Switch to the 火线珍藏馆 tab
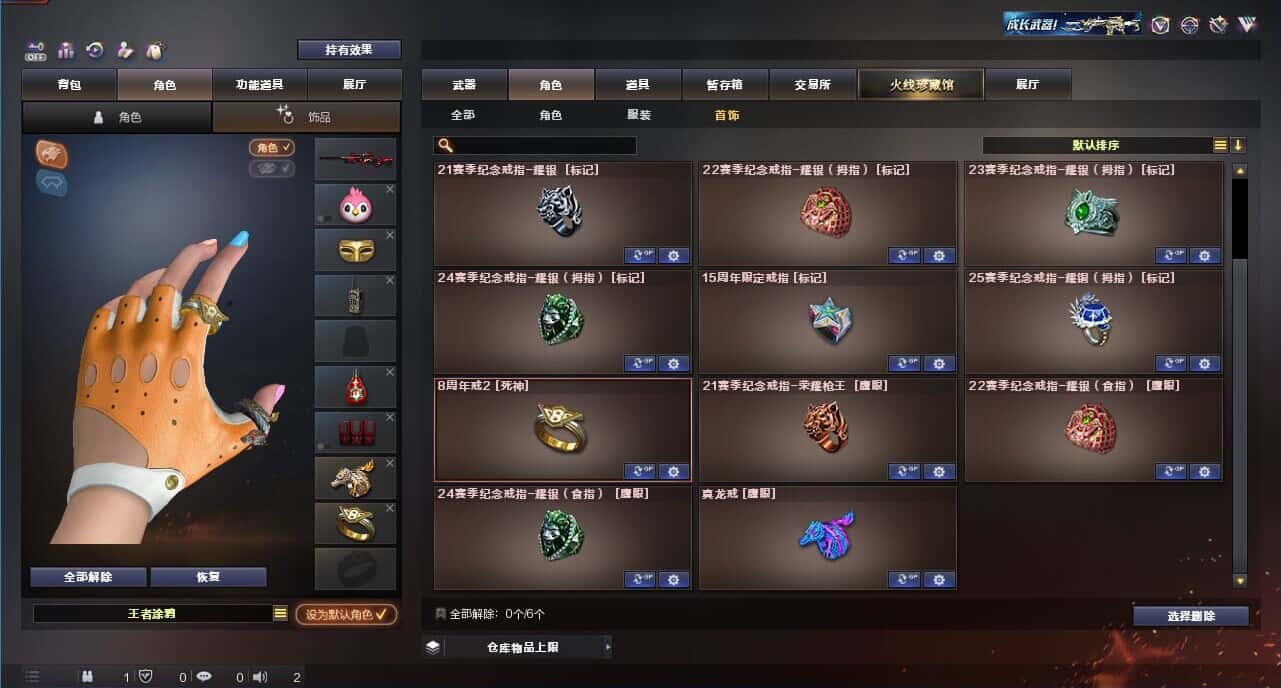Image resolution: width=1281 pixels, height=688 pixels. point(921,85)
